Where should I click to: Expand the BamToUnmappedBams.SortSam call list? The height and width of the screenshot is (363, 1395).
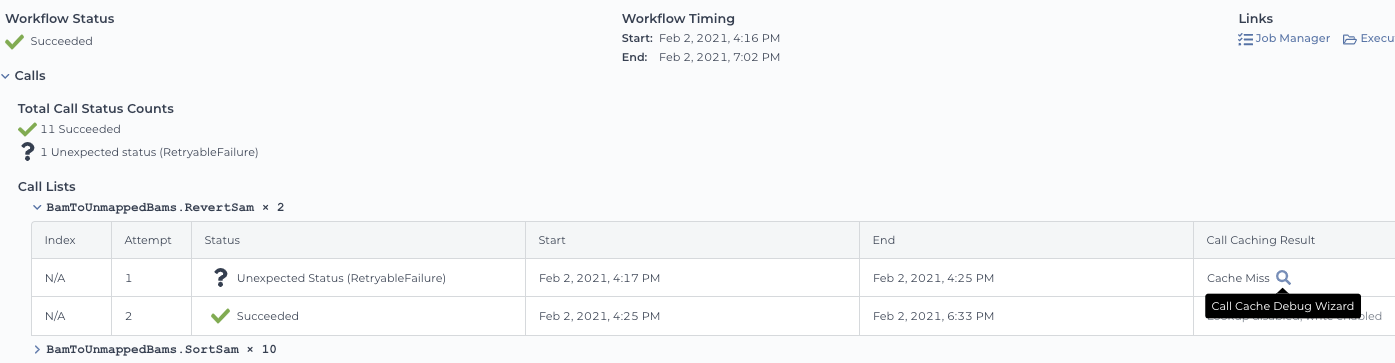38,350
